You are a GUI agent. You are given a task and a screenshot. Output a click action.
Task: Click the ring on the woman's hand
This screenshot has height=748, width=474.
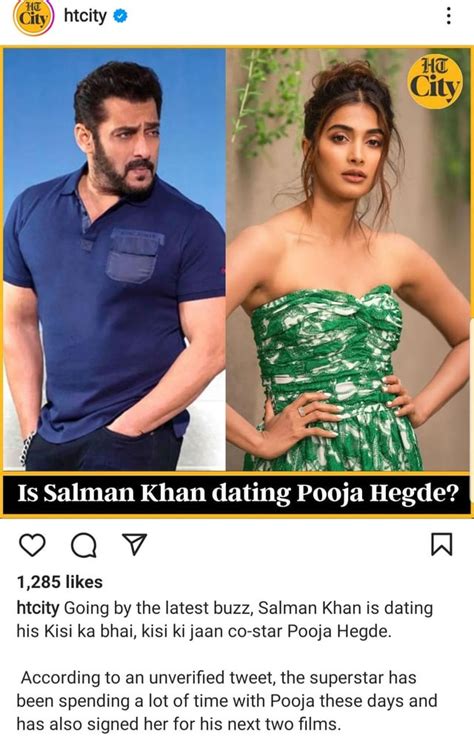click(x=301, y=410)
